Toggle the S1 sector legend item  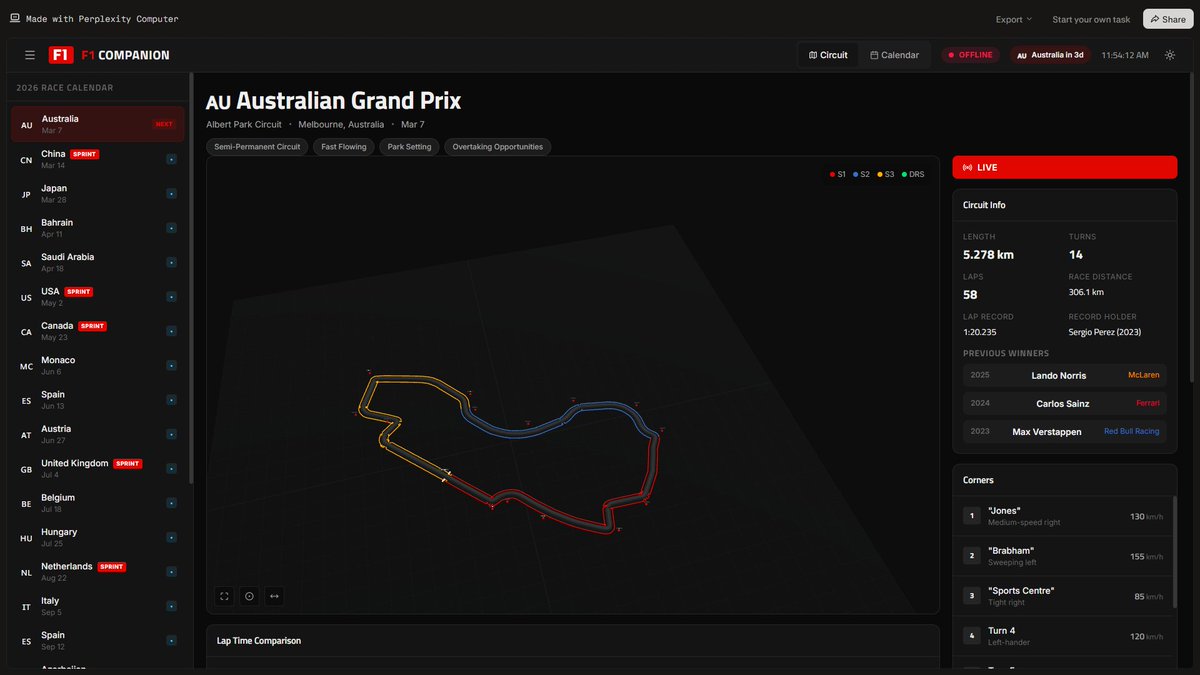837,174
